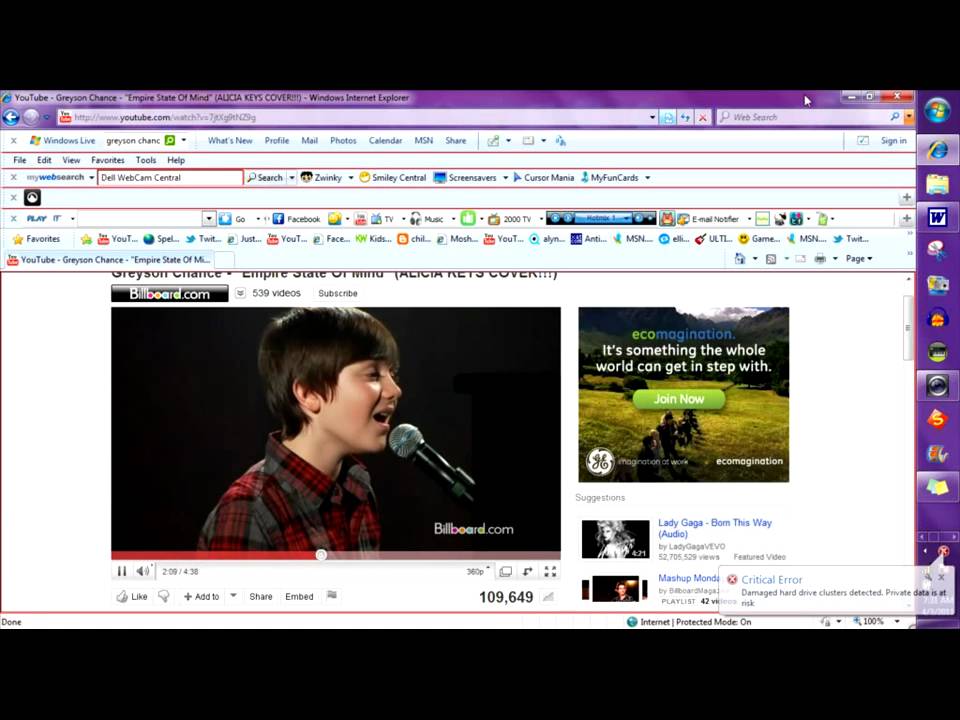The width and height of the screenshot is (960, 720).
Task: Click the Share button under video
Action: (x=261, y=596)
